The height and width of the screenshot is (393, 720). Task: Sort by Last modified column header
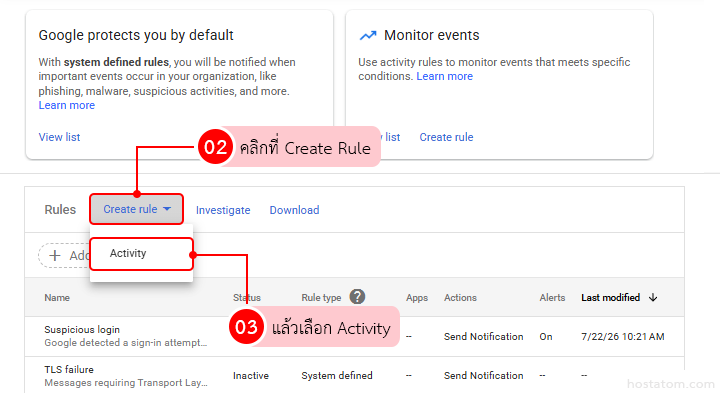610,298
